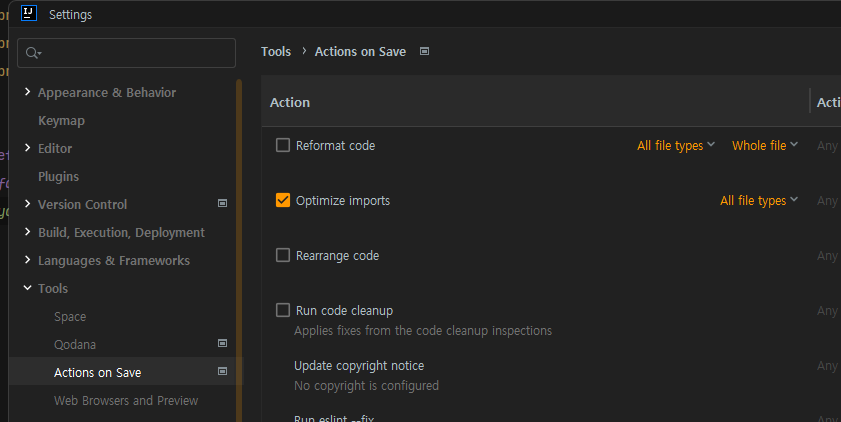Select Keymap in settings tree
Screen dimensions: 841x422
[61, 120]
